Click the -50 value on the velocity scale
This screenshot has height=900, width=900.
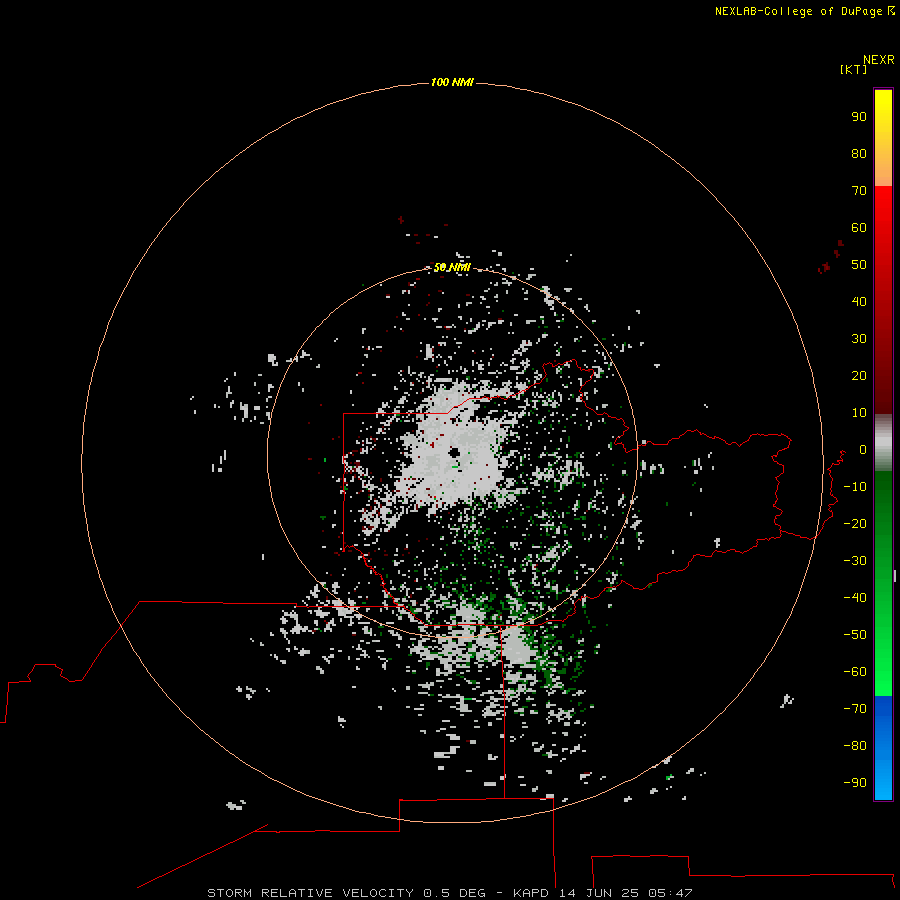[855, 635]
